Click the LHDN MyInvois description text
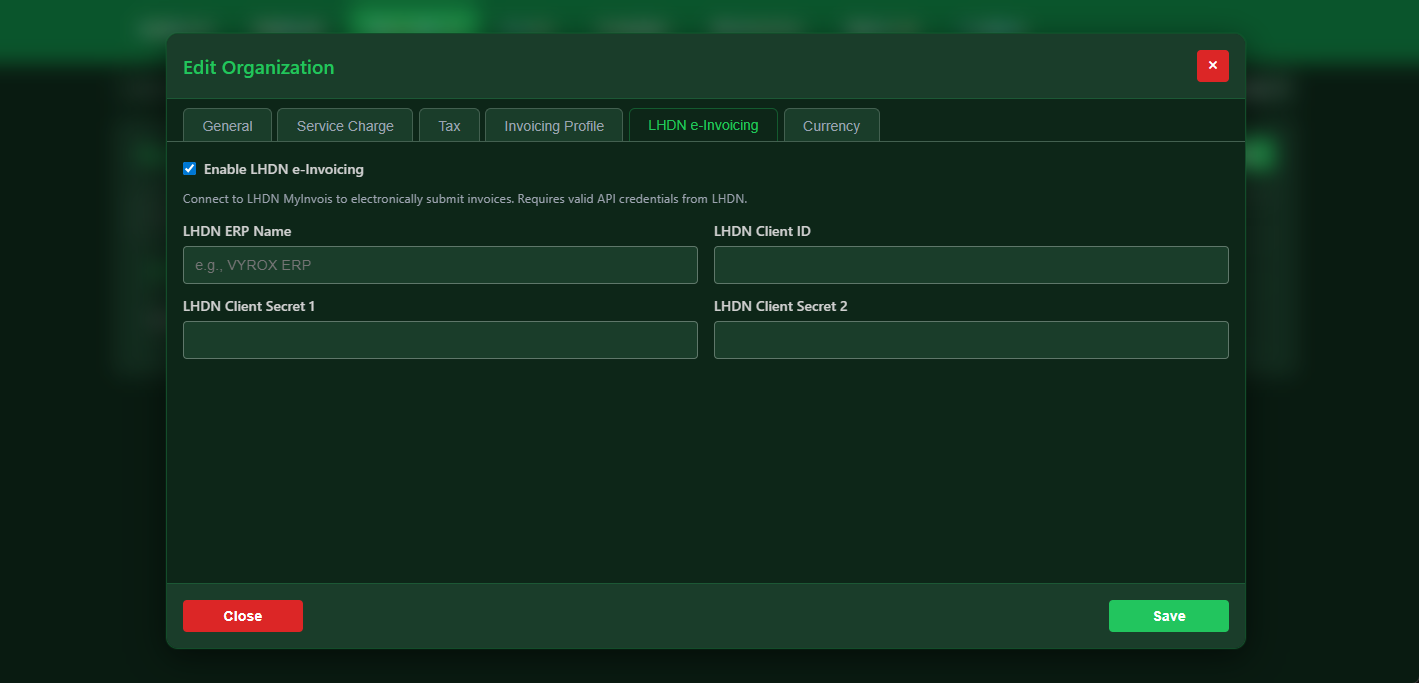Viewport: 1419px width, 683px height. pos(463,198)
